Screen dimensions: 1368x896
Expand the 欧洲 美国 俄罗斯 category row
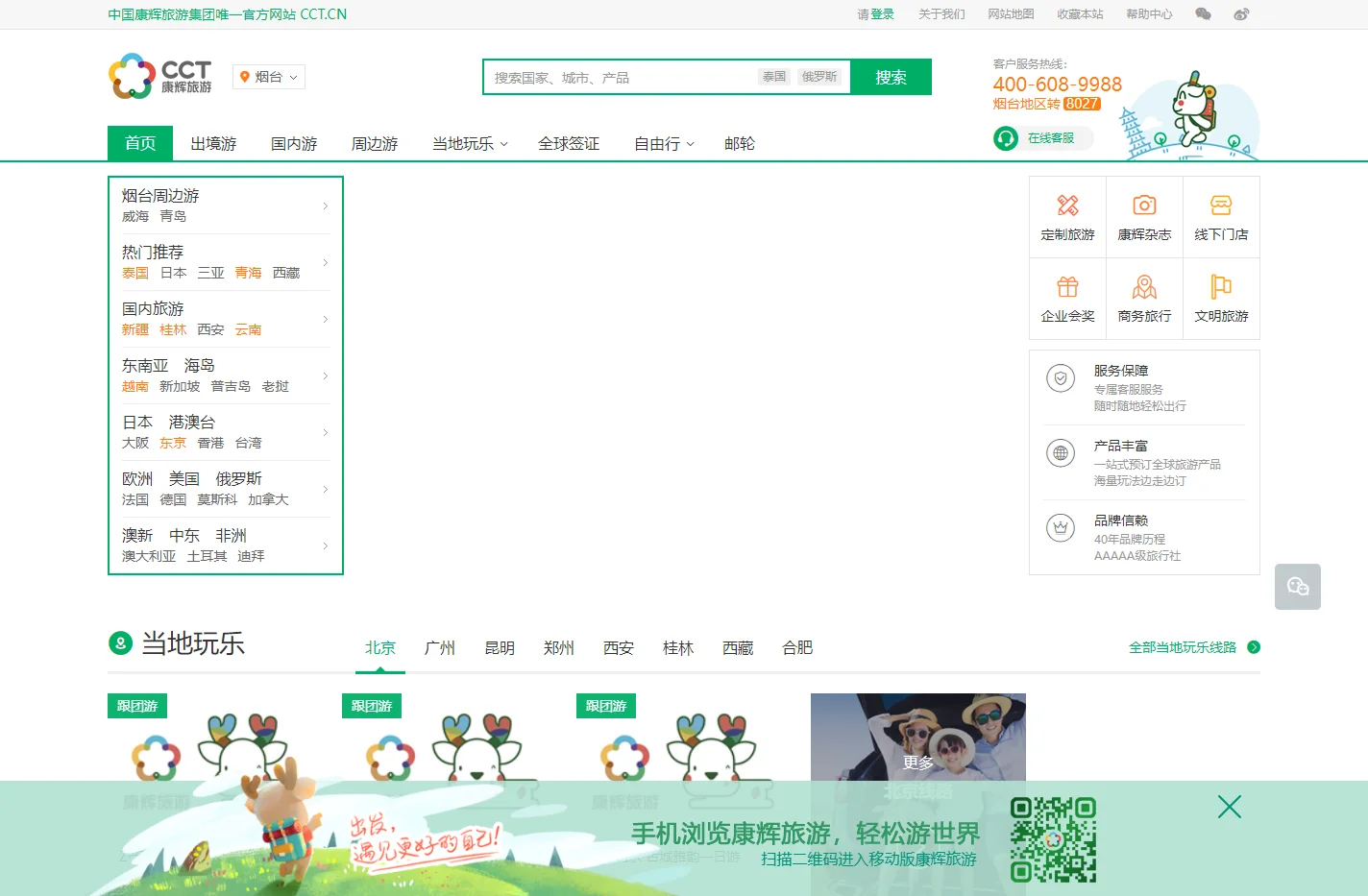coord(226,489)
